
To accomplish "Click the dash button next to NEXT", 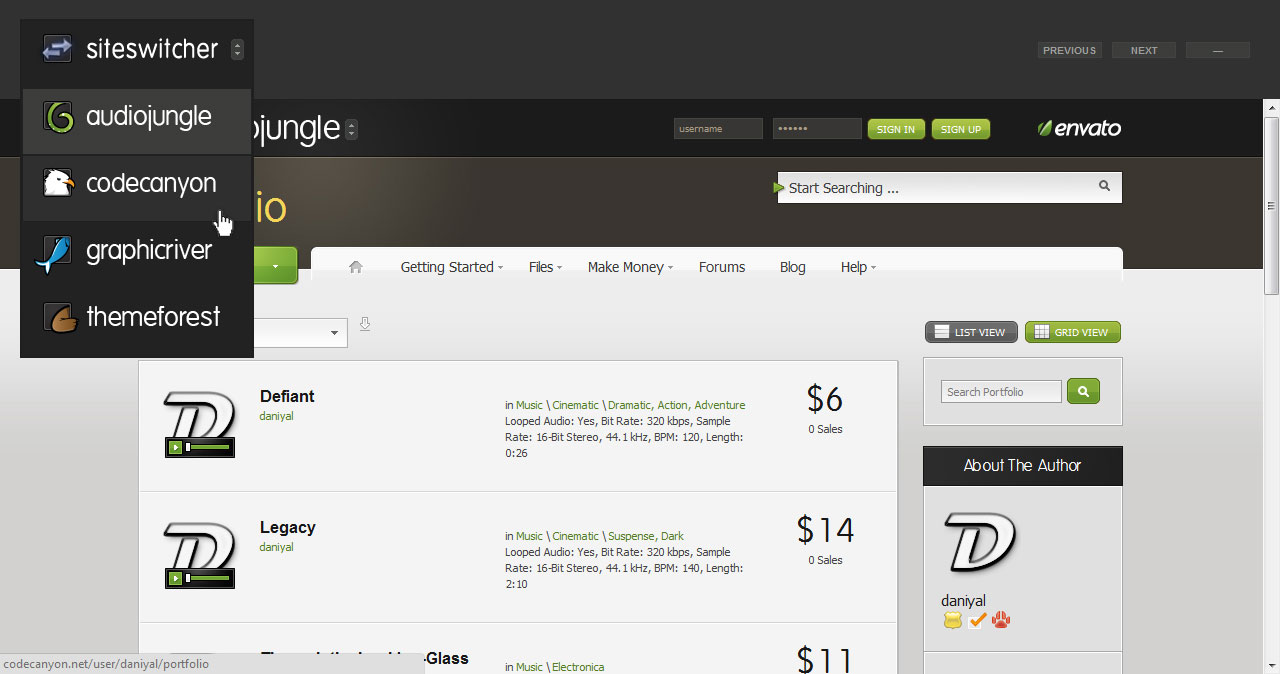I will [1218, 50].
